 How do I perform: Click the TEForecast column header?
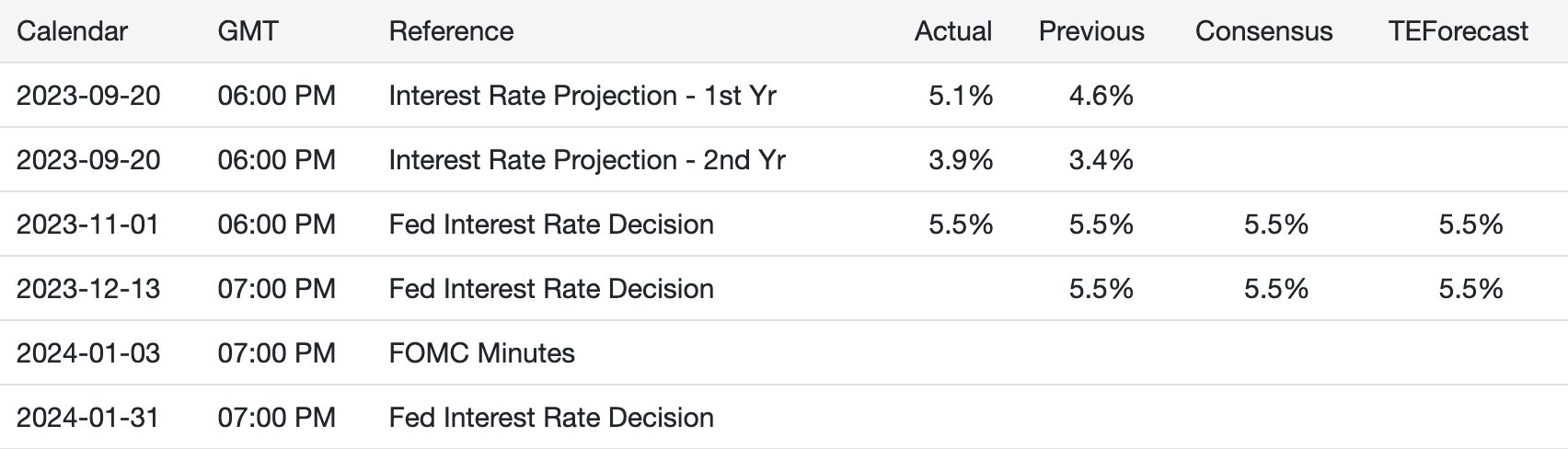click(1458, 31)
